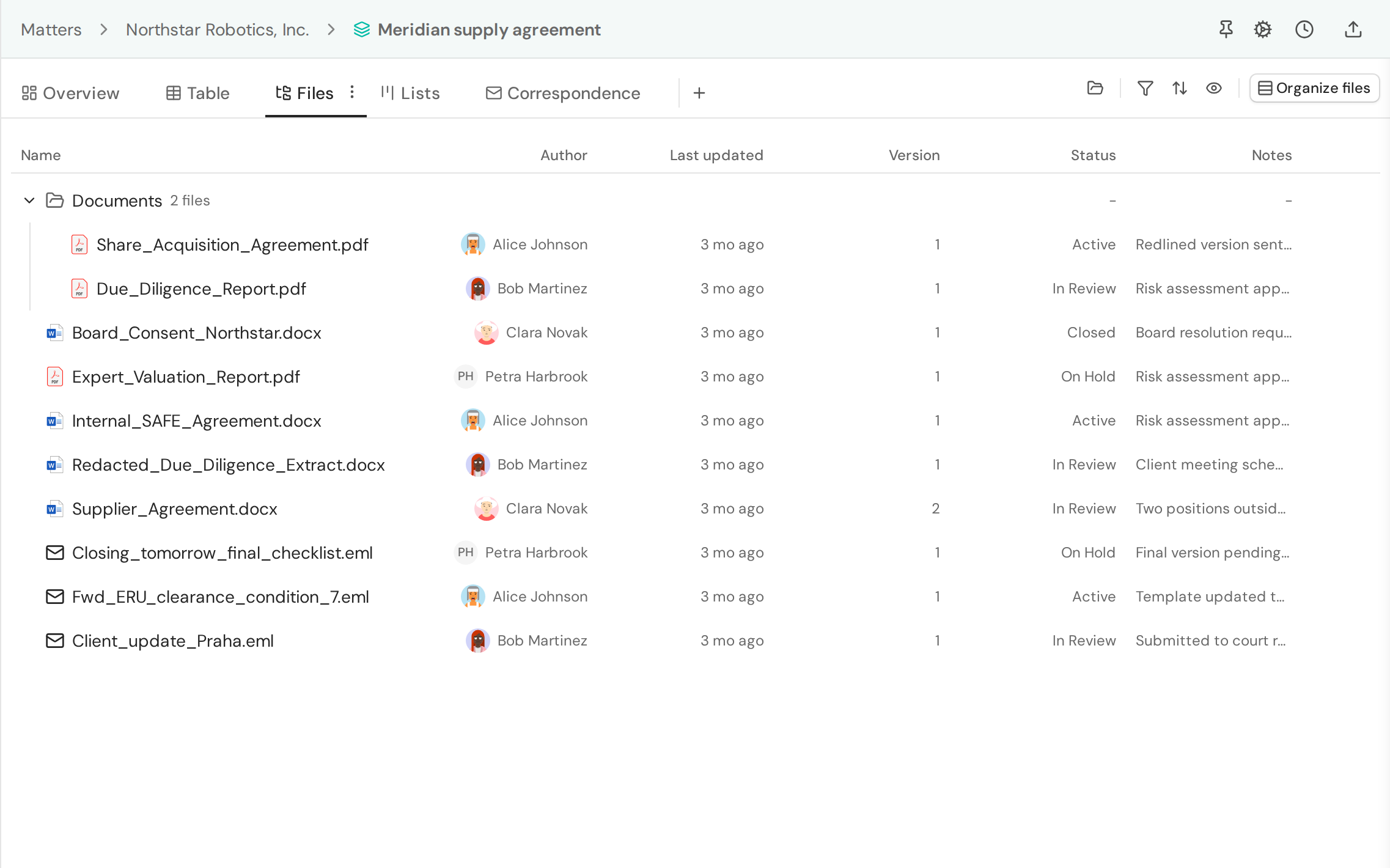
Task: Click Closed status of Board_Consent_Northstar.docx
Action: pos(1091,333)
